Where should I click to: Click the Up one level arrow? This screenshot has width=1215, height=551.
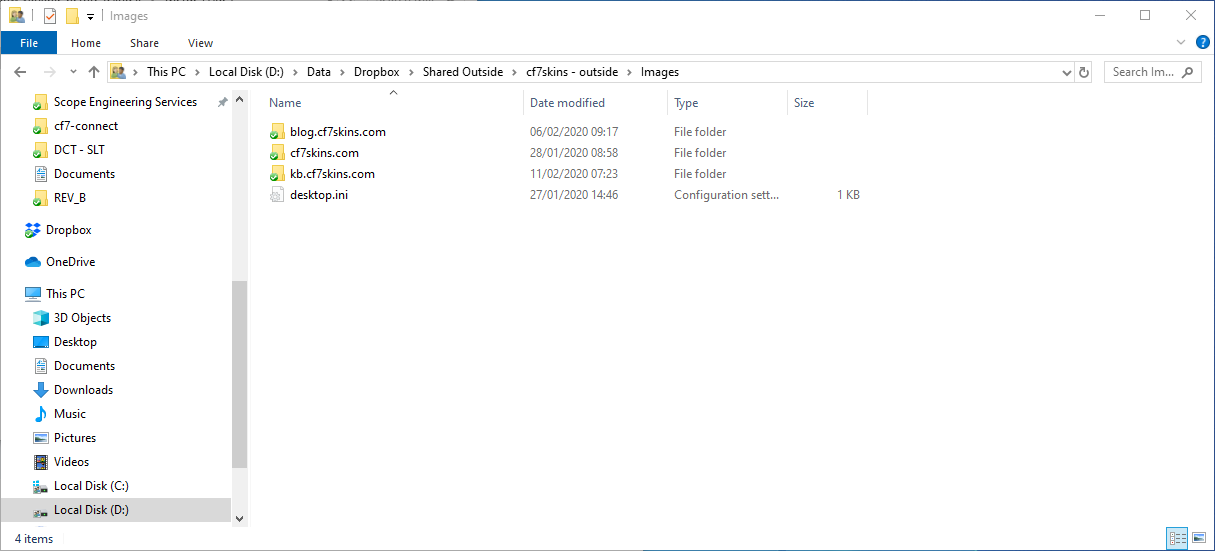pos(94,72)
